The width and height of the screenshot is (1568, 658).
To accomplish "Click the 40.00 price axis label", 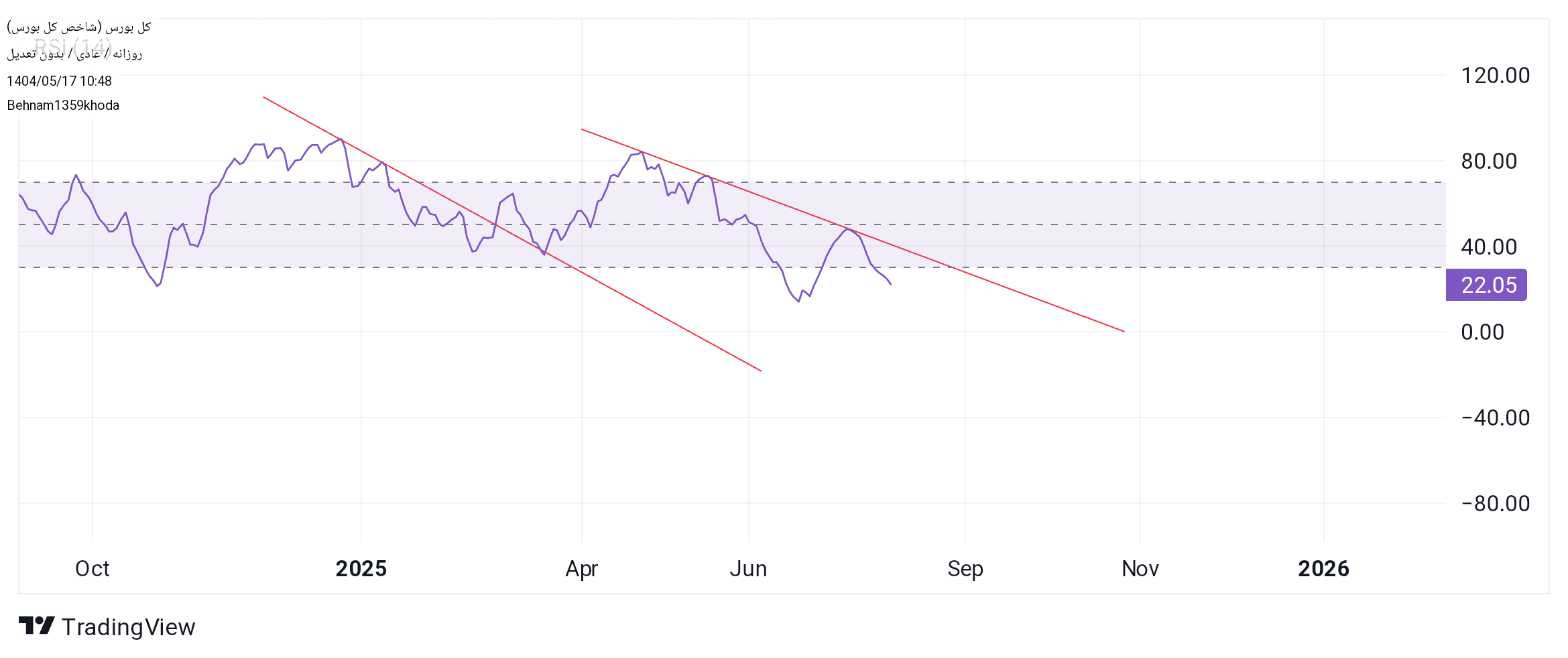I will click(x=1489, y=247).
